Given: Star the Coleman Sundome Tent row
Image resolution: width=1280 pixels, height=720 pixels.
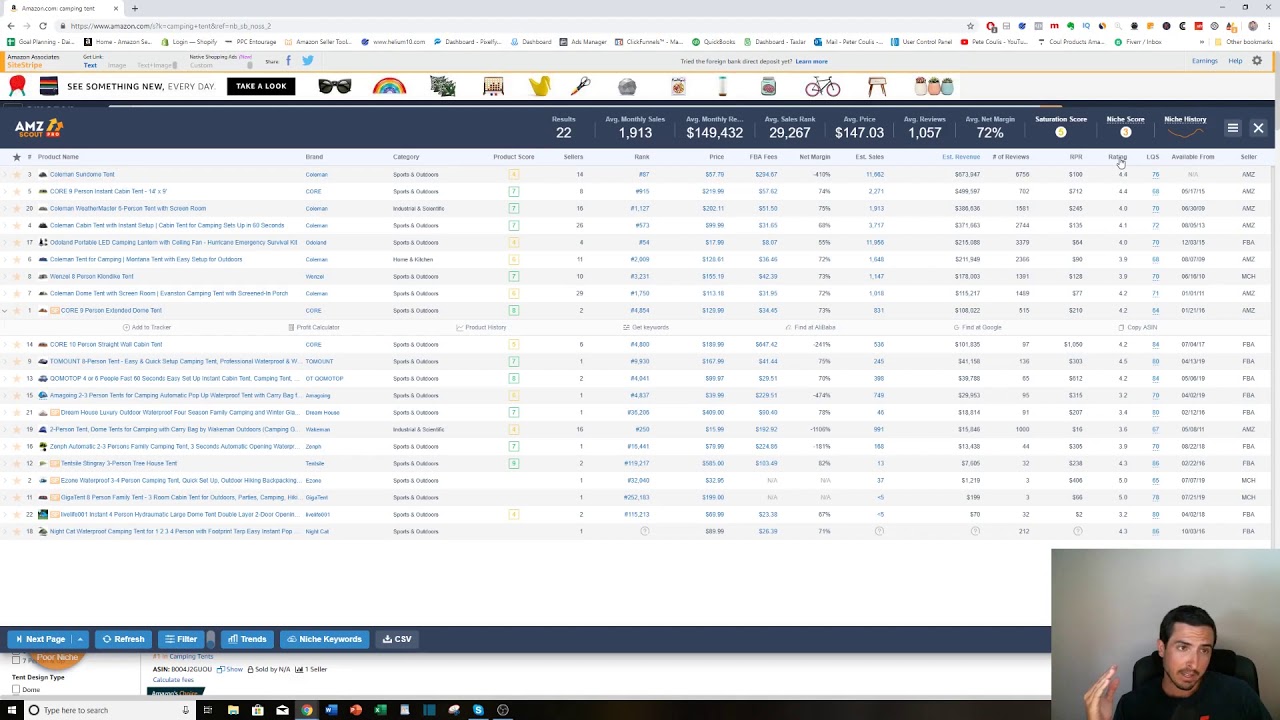Looking at the screenshot, I should [16, 174].
